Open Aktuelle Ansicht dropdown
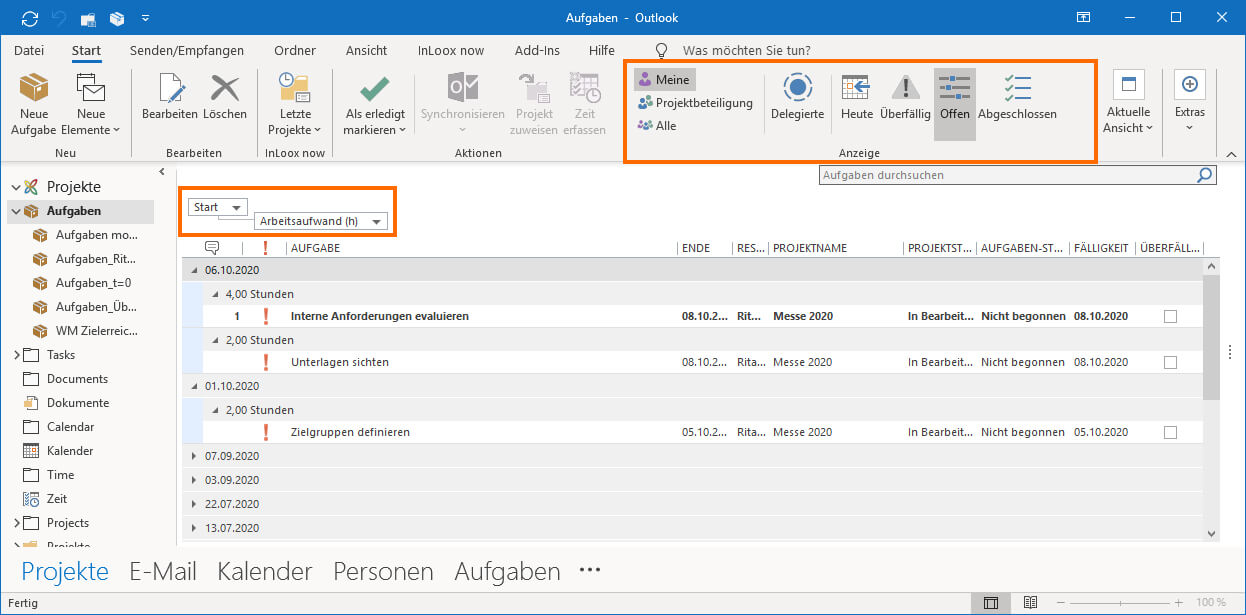 (1127, 104)
